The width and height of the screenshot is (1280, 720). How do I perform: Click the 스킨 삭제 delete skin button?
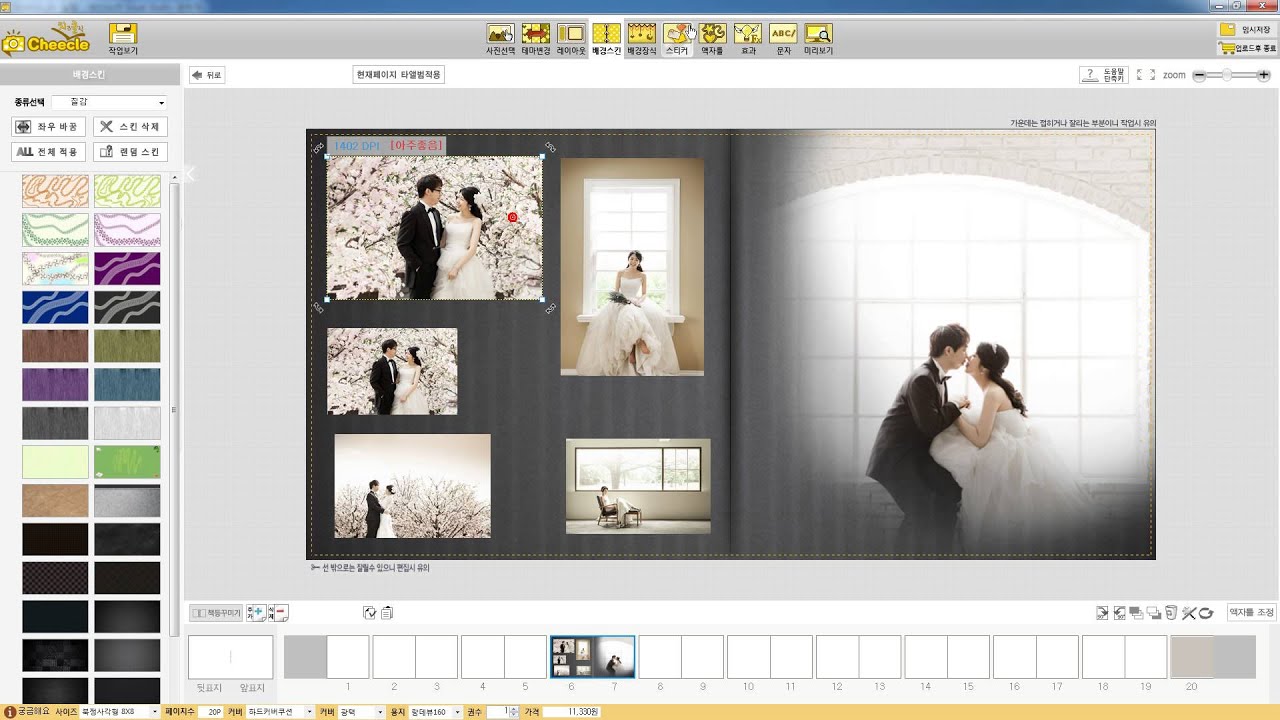click(x=130, y=127)
